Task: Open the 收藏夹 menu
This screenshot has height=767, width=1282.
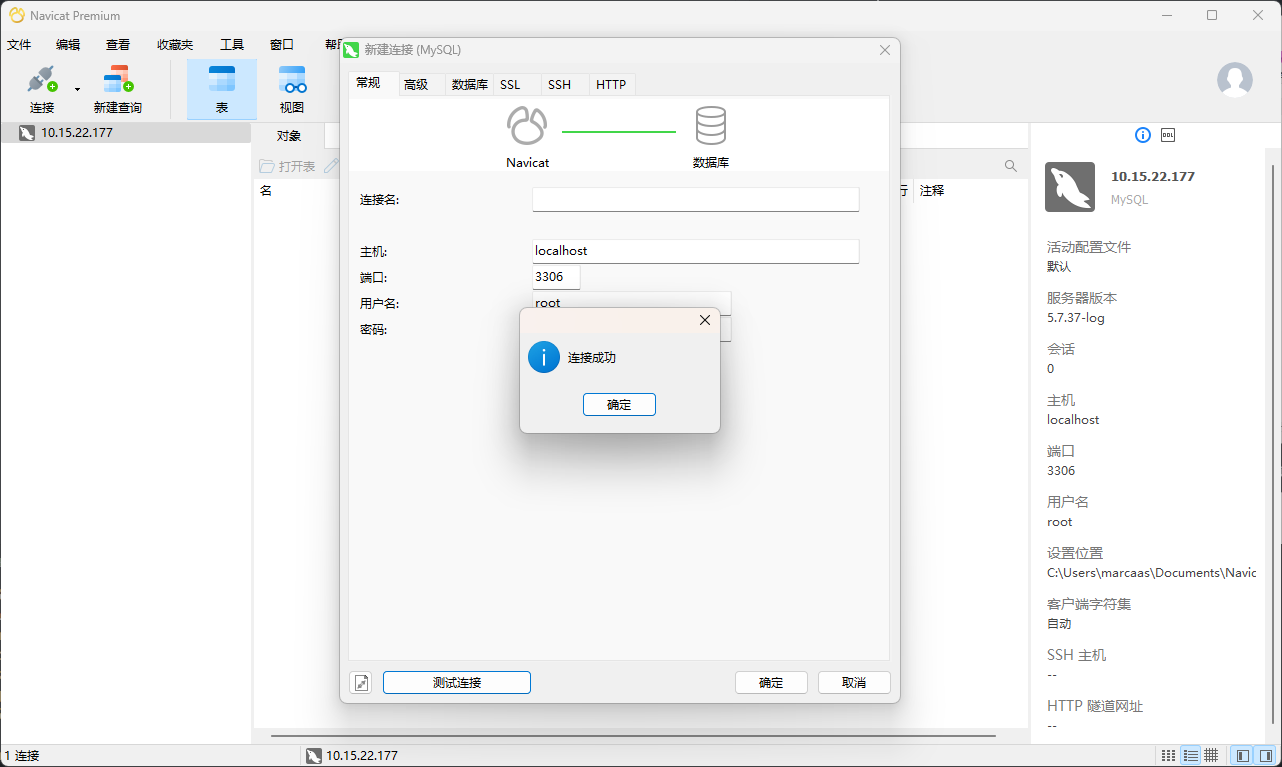Action: (175, 45)
